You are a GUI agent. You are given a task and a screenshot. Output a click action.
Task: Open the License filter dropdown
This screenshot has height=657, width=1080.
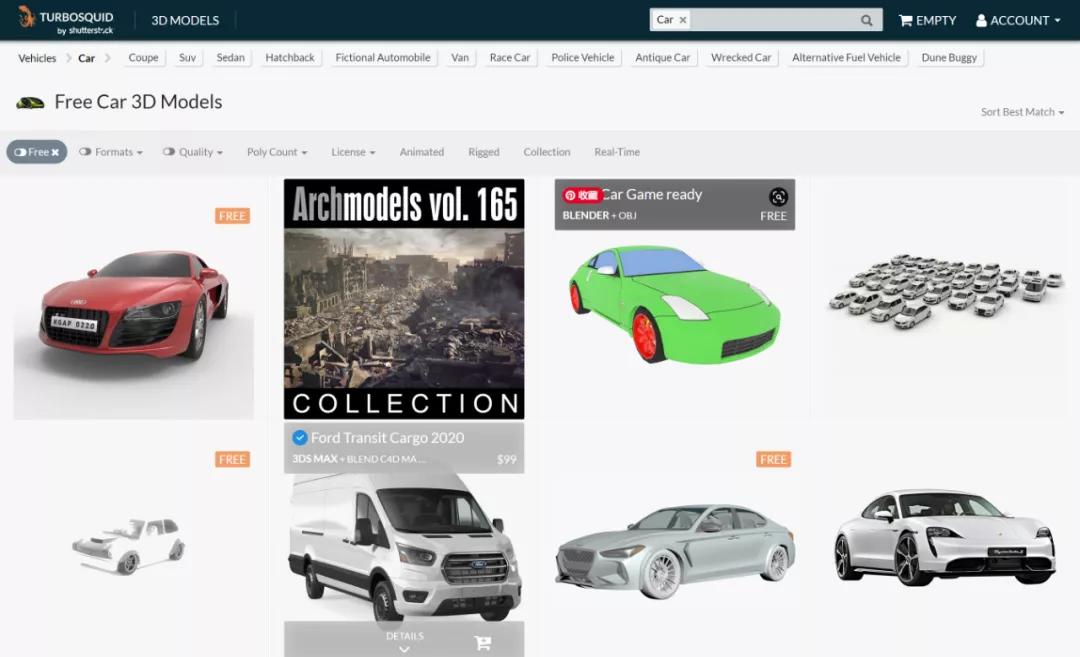coord(353,152)
